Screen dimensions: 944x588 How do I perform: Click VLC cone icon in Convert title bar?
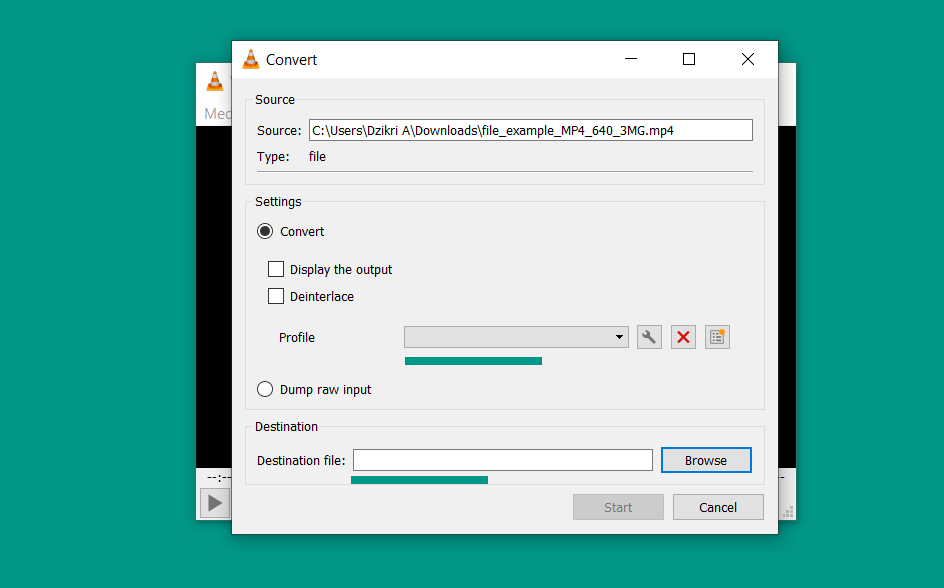pos(250,60)
